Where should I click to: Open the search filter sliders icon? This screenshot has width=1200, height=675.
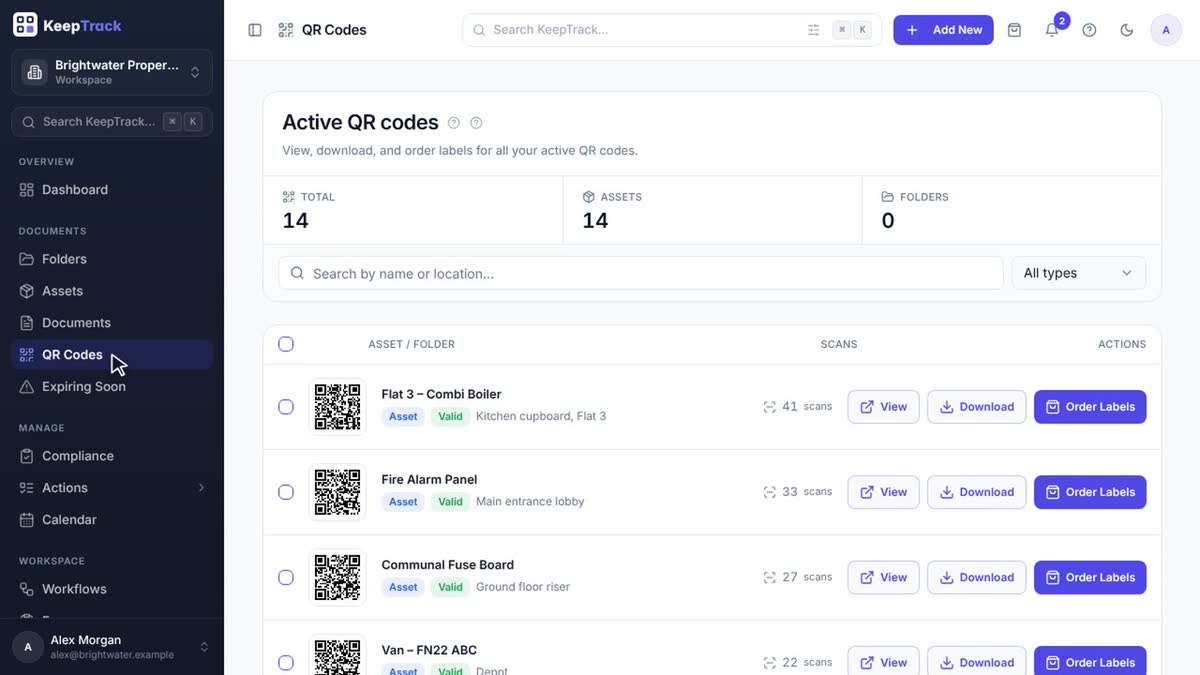pyautogui.click(x=814, y=30)
